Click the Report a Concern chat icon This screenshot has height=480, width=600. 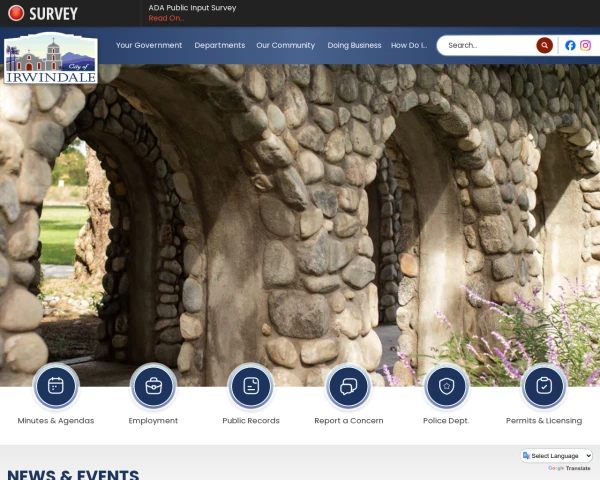(x=349, y=386)
